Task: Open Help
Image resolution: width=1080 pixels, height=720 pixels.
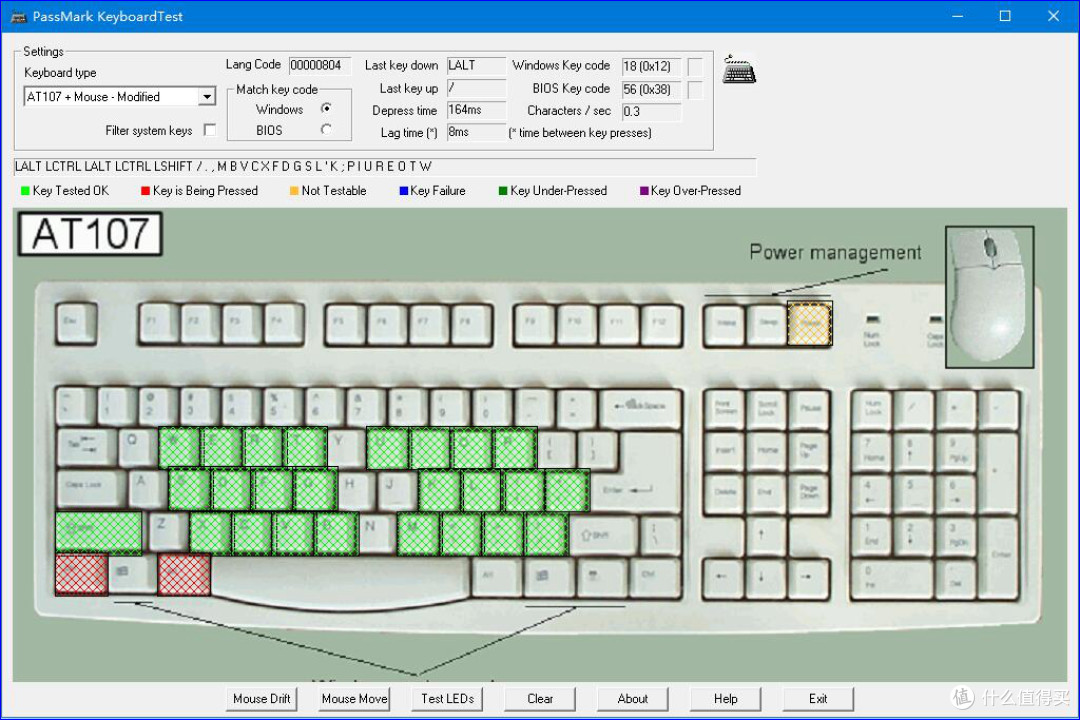Action: click(x=725, y=699)
